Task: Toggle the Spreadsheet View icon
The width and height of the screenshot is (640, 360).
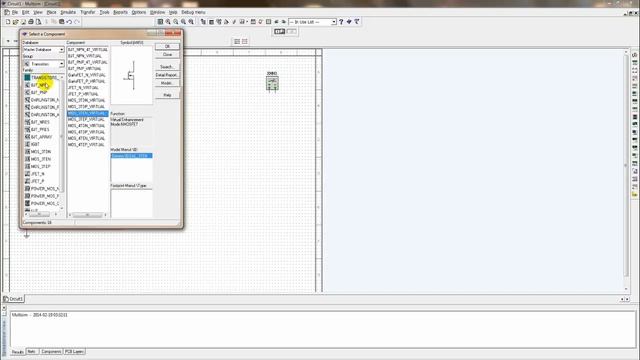Action: click(x=211, y=22)
